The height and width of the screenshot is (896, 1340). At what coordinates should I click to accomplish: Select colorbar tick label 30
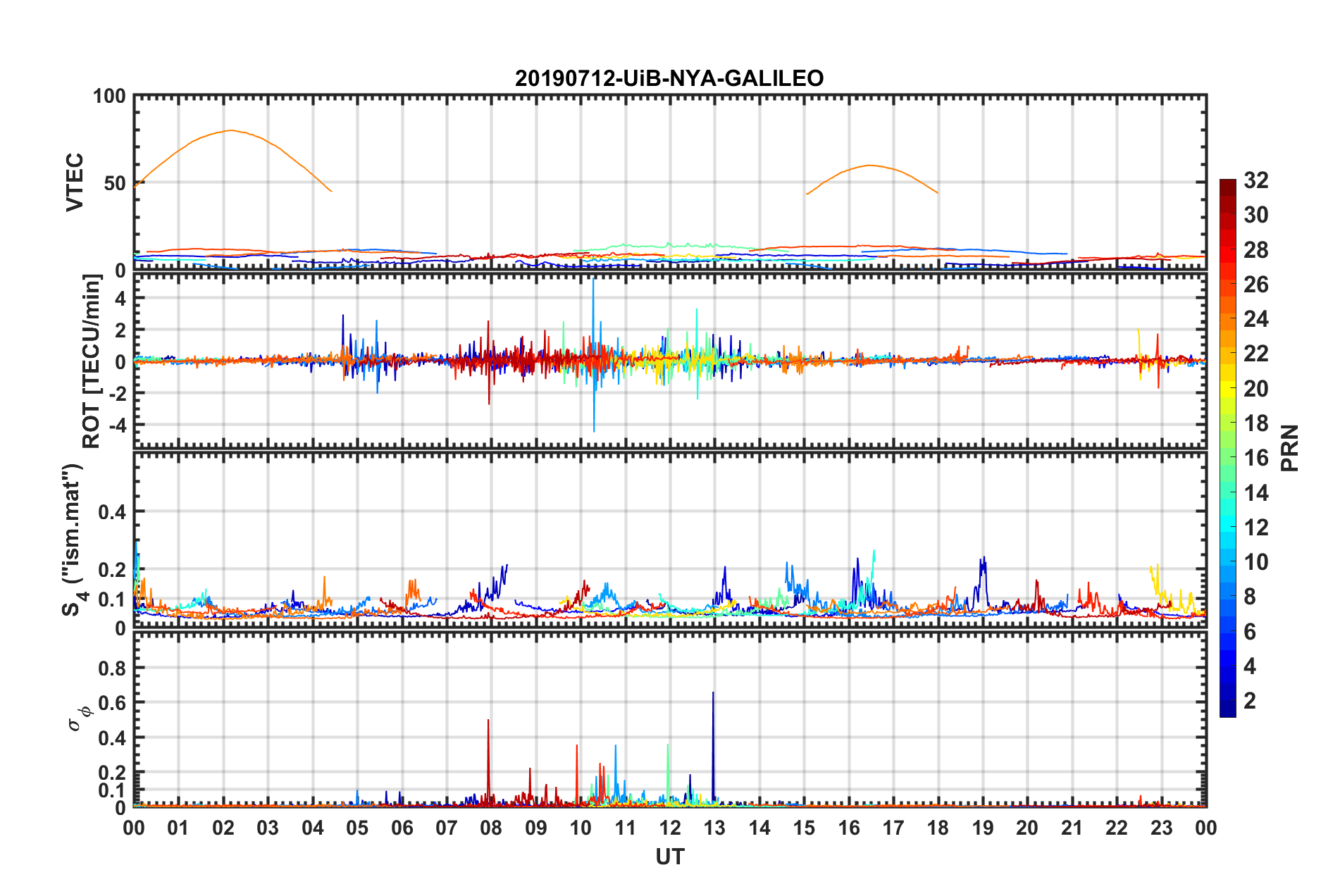[1256, 215]
